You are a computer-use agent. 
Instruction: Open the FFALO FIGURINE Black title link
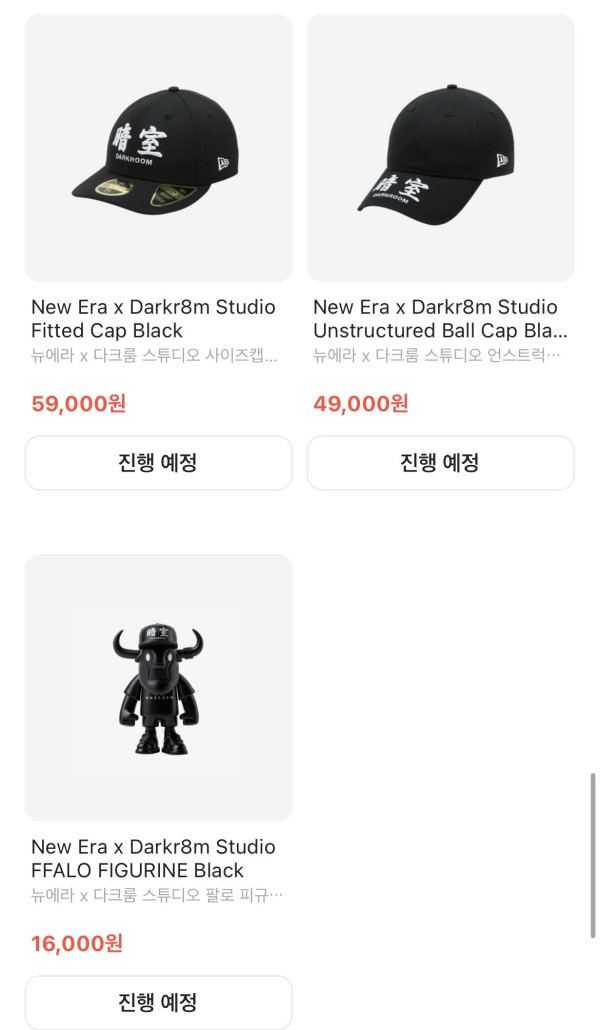(x=153, y=859)
